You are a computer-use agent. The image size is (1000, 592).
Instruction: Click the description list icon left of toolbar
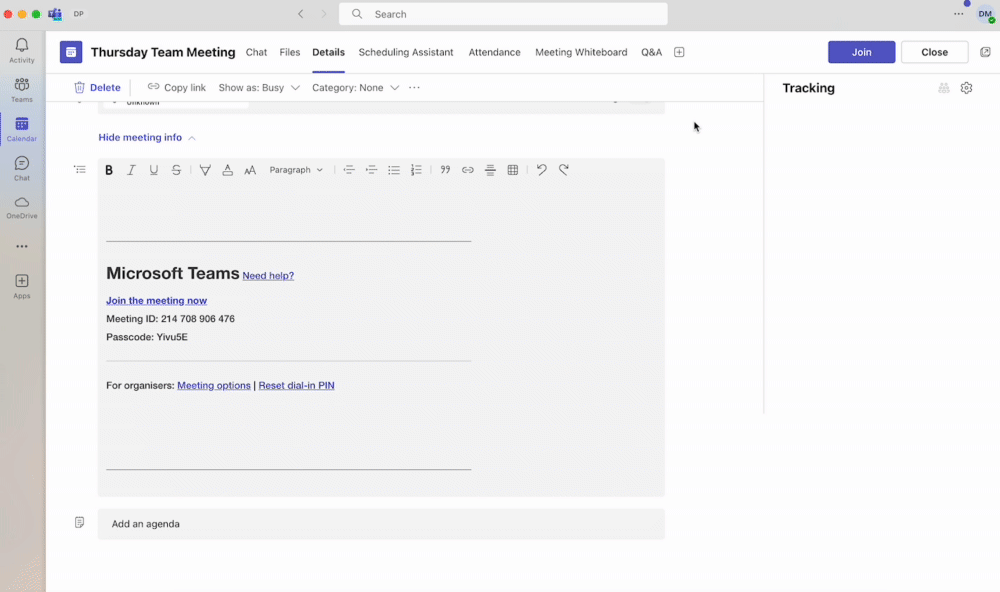tap(80, 170)
